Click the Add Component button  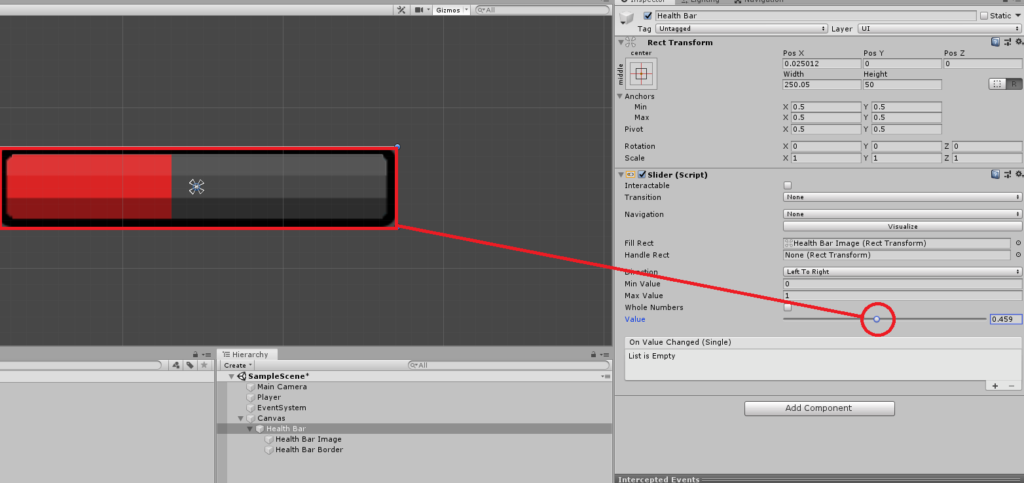[819, 408]
